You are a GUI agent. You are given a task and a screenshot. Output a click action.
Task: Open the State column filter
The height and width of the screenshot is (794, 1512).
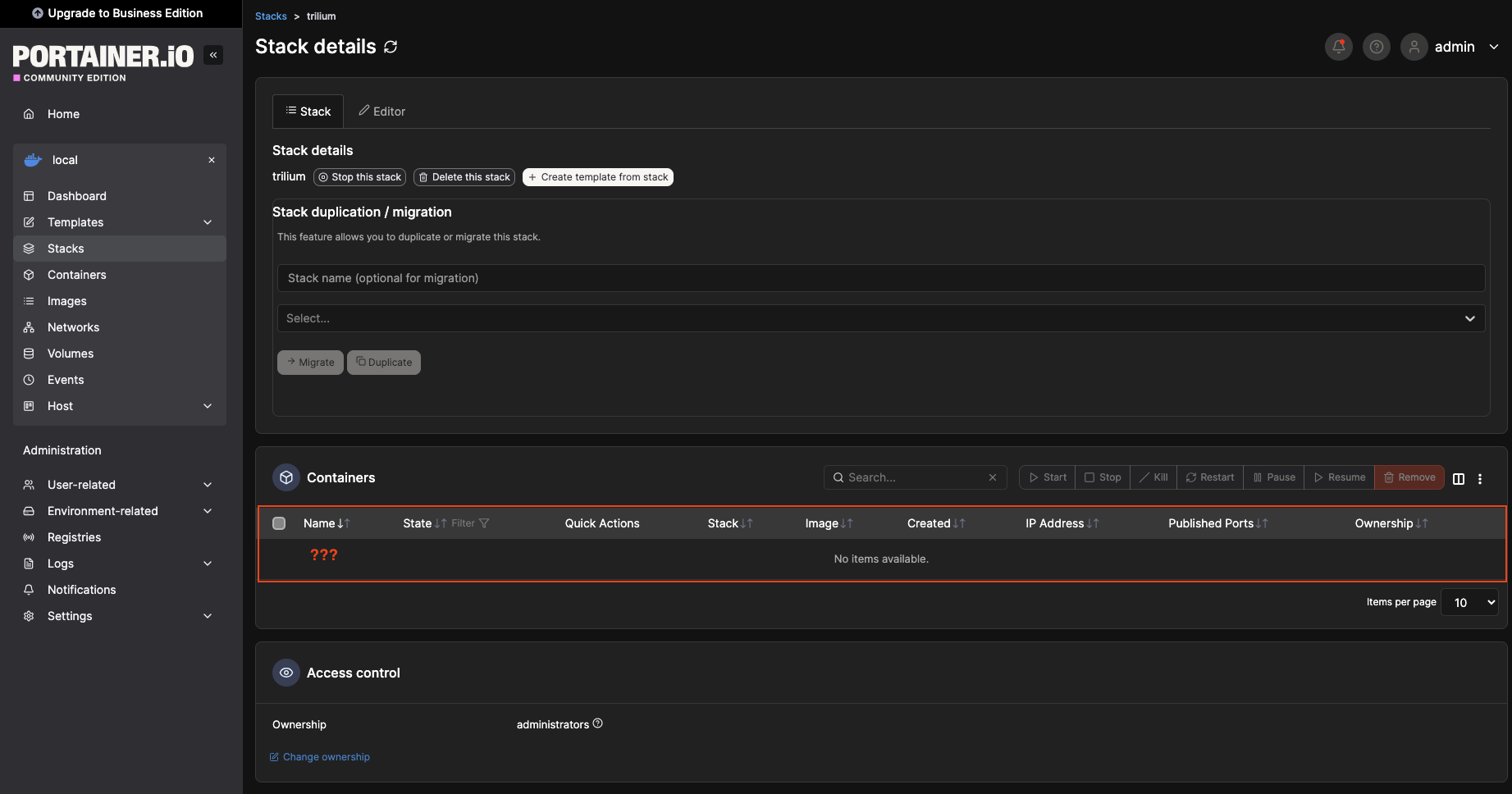(x=470, y=523)
